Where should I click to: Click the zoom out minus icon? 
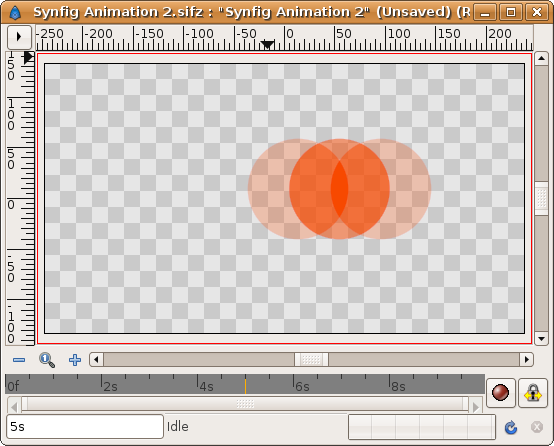19,360
